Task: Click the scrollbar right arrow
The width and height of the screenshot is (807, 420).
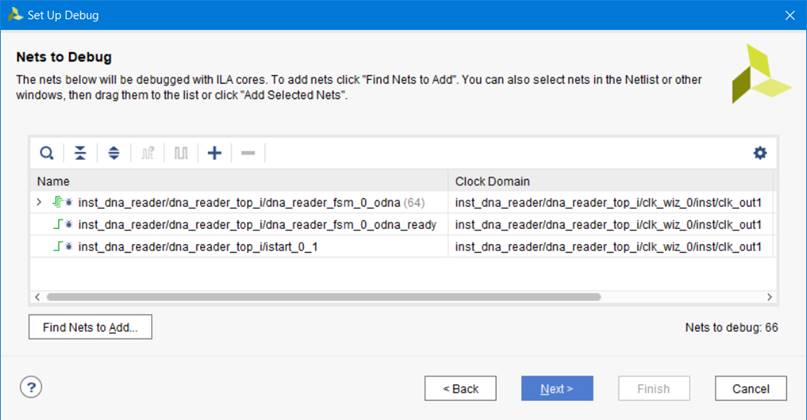Action: [x=769, y=297]
